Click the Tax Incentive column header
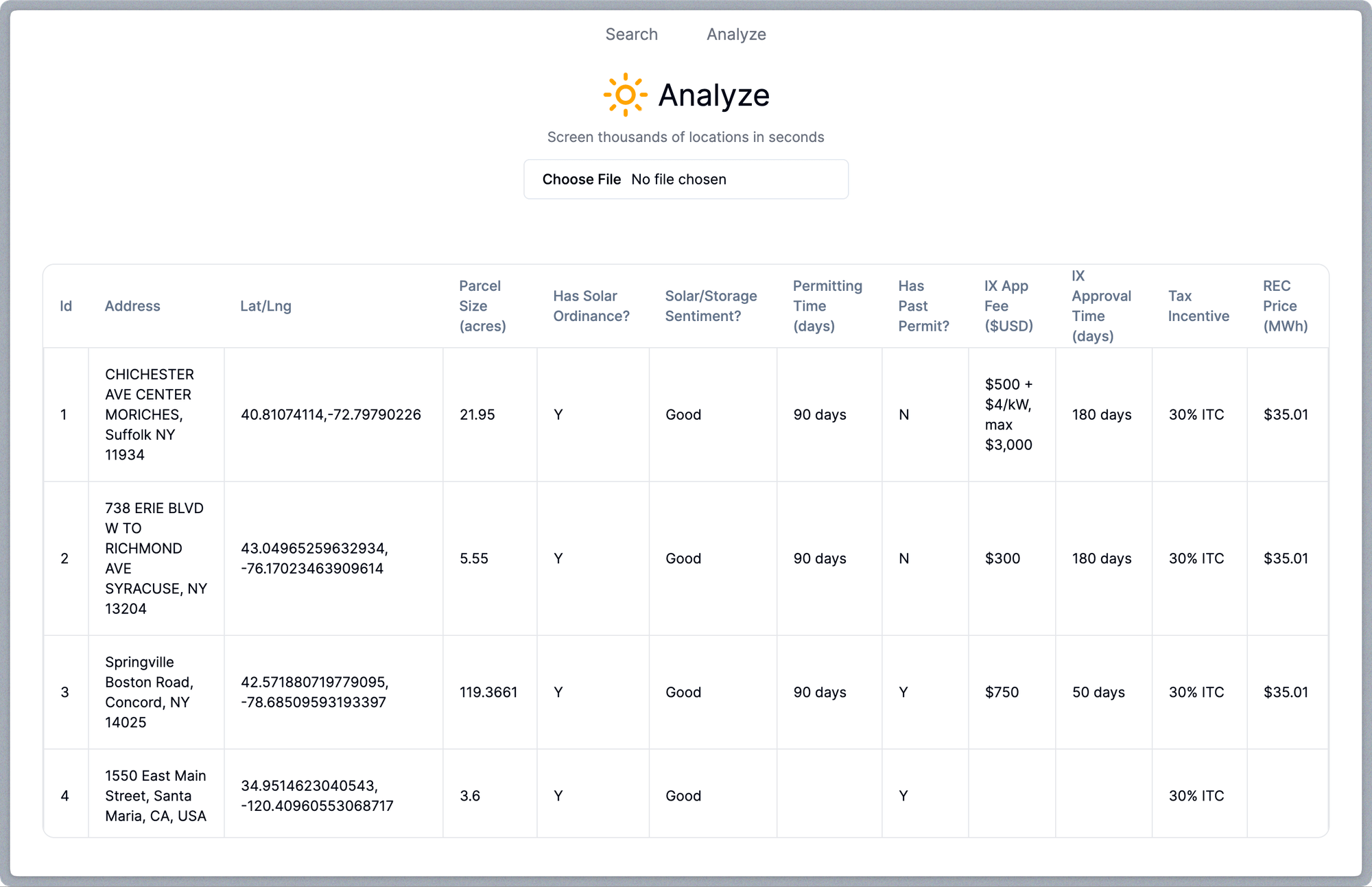The image size is (1372, 887). [1198, 306]
